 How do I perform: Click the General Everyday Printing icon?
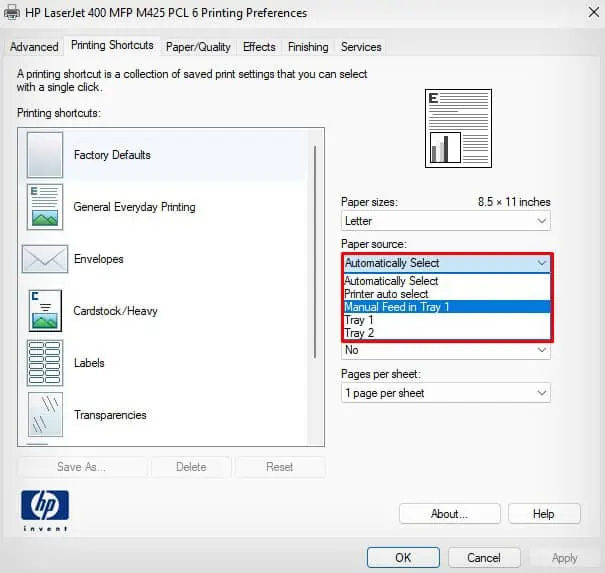click(45, 207)
